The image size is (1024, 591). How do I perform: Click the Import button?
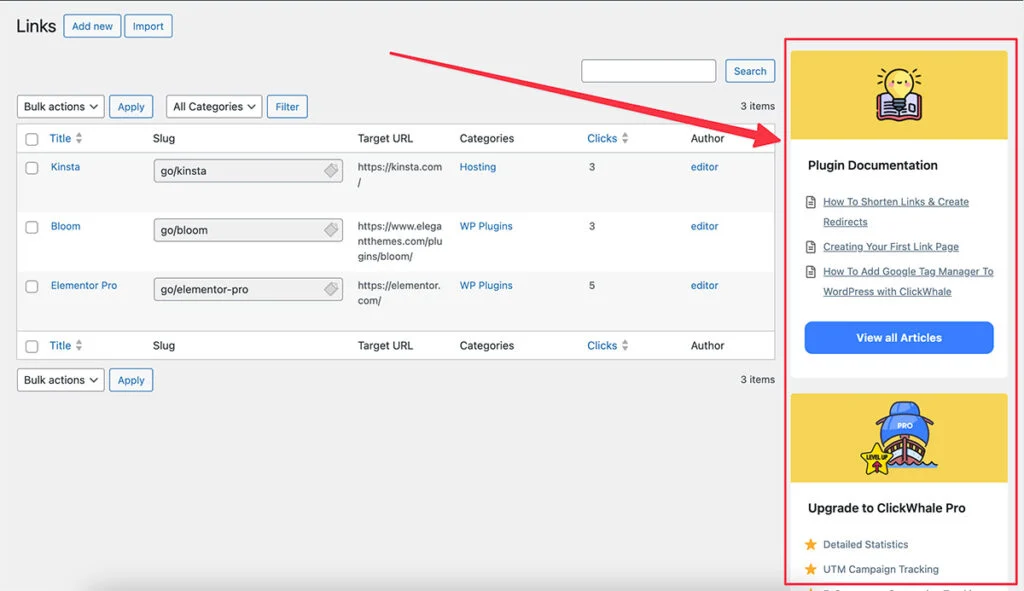coord(148,26)
